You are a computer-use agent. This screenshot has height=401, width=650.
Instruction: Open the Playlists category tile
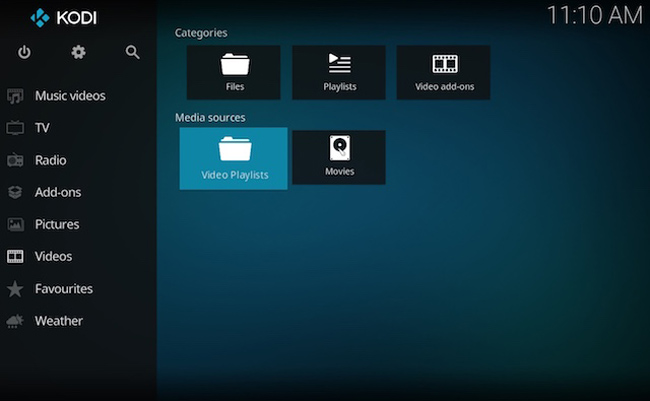(339, 73)
